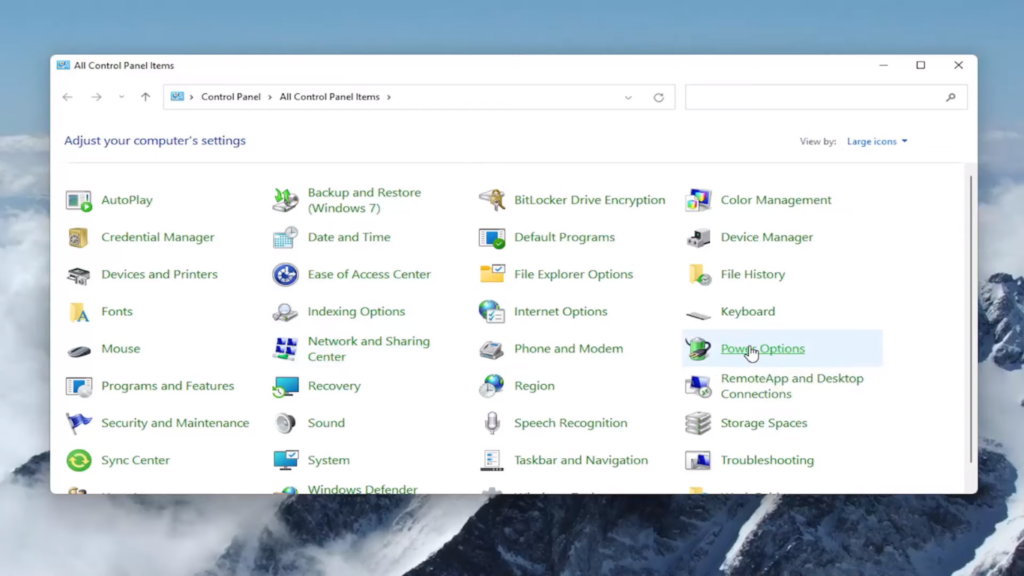The height and width of the screenshot is (576, 1024).
Task: Click the search magnifier icon
Action: click(951, 97)
